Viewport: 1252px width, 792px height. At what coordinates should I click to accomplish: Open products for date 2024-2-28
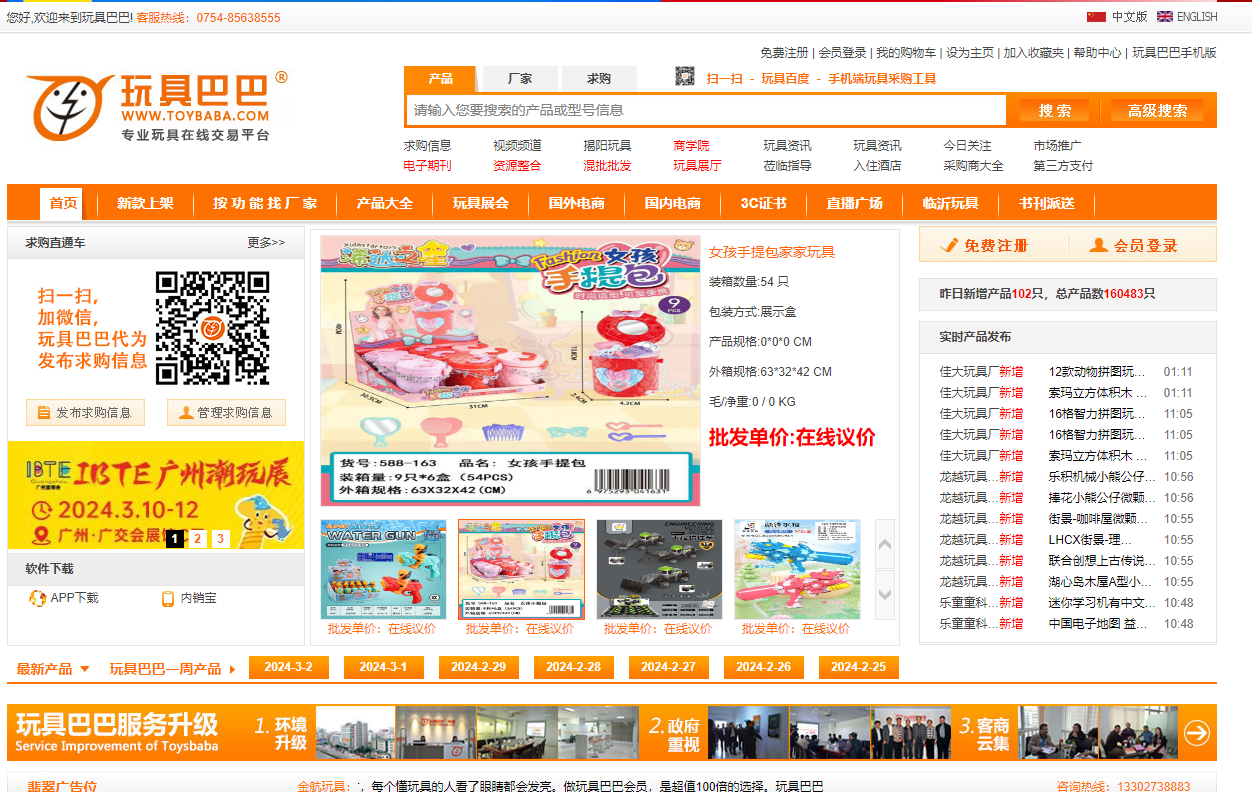pos(573,667)
